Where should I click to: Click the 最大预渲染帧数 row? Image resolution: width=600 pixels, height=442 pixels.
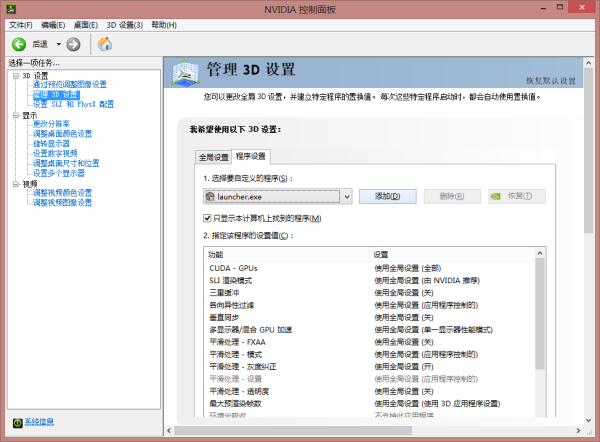(370, 404)
